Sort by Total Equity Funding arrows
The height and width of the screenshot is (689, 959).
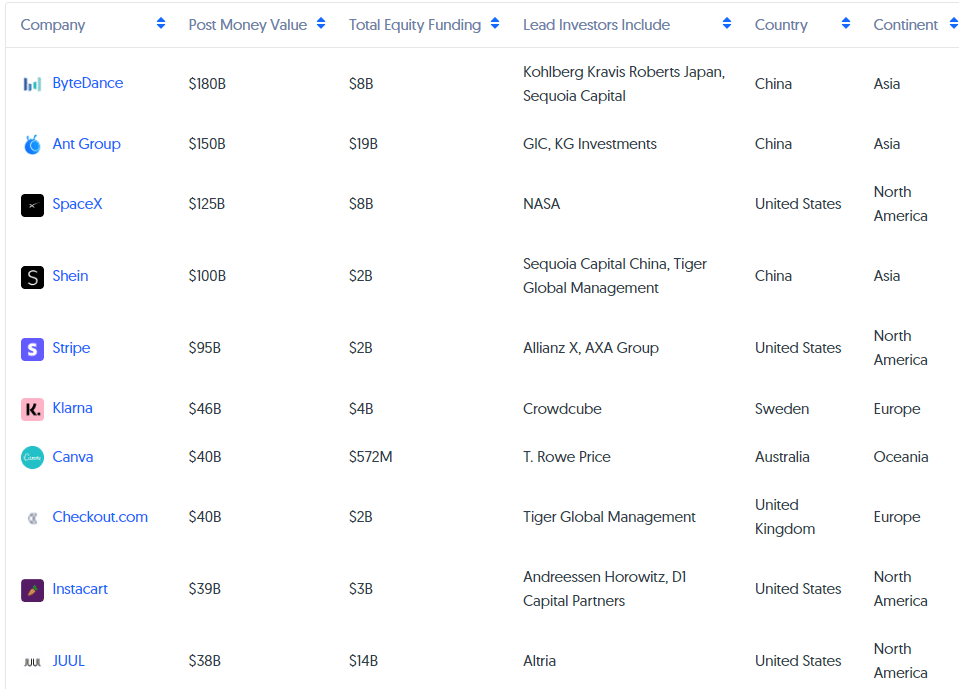pyautogui.click(x=495, y=23)
